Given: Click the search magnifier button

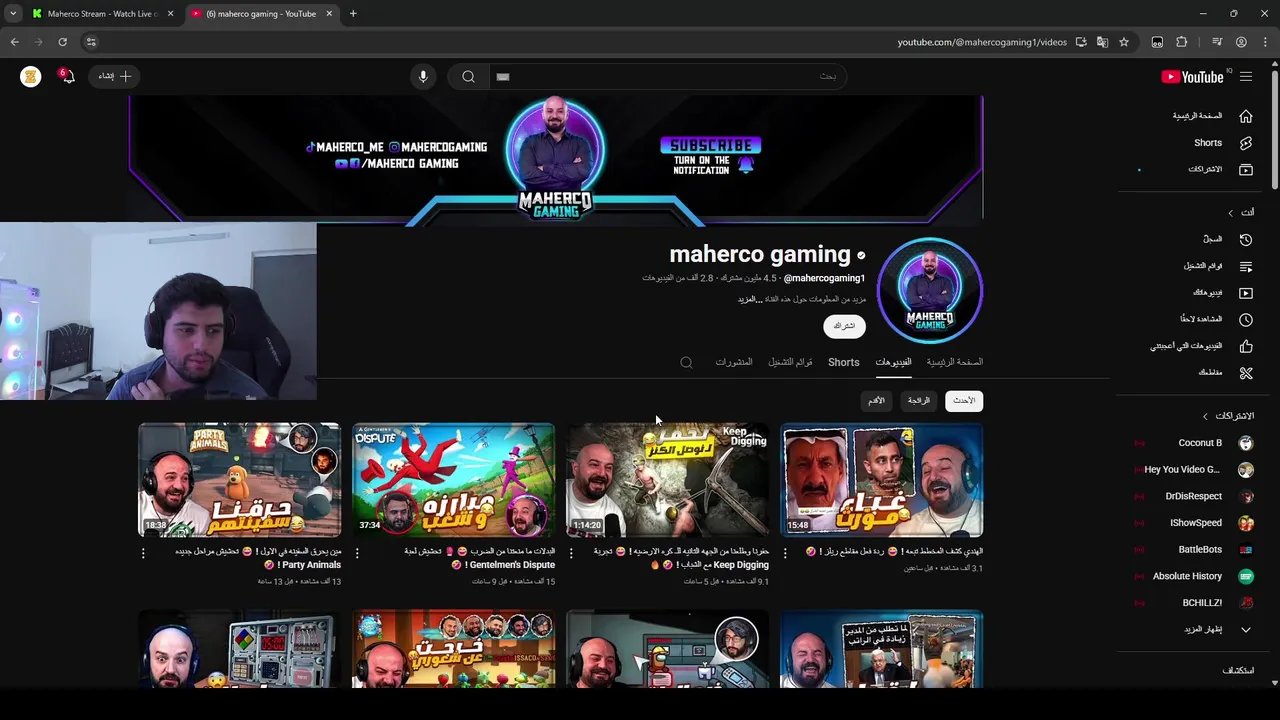Looking at the screenshot, I should [468, 76].
